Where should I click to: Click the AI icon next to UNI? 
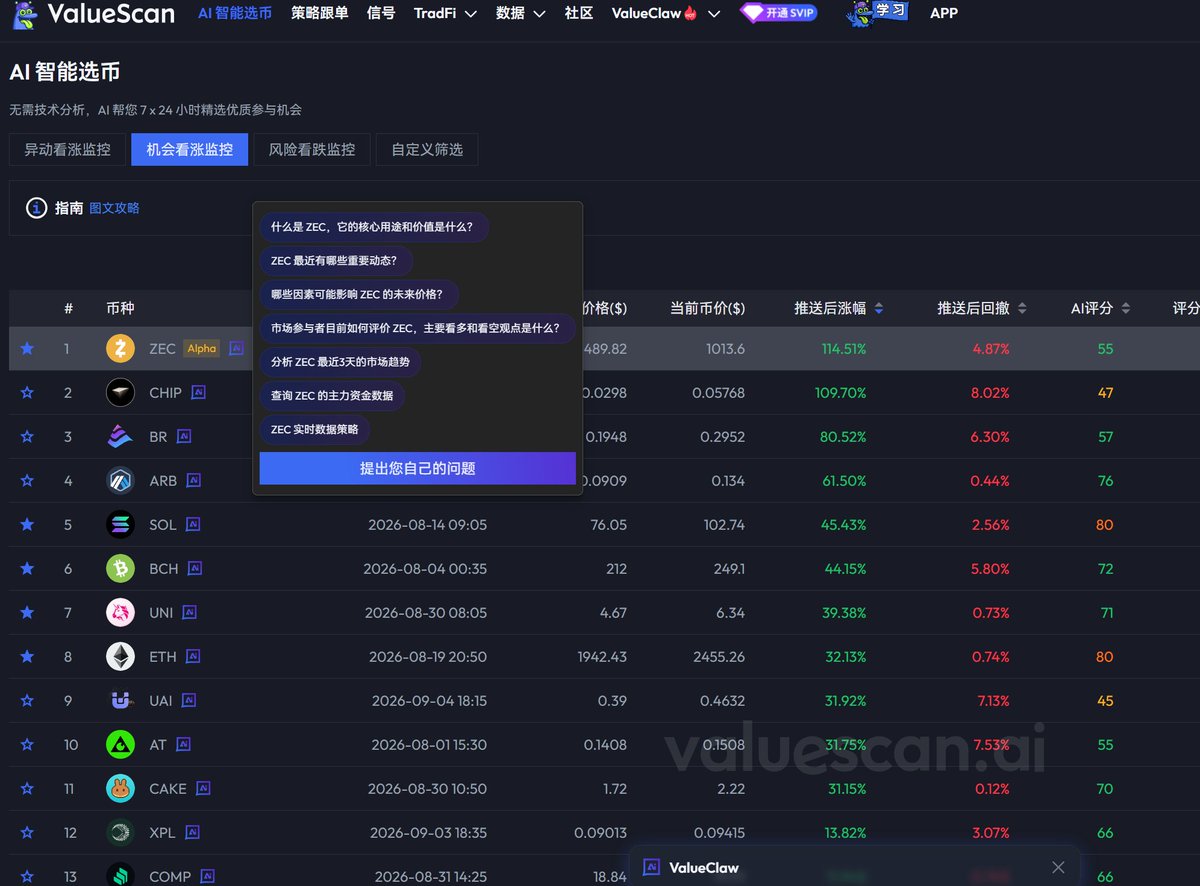pos(189,613)
